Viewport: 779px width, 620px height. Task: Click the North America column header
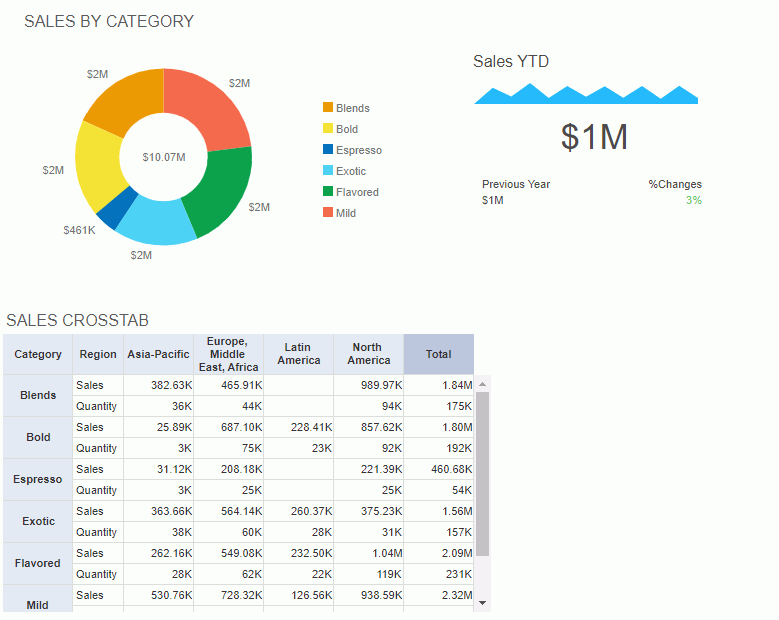(369, 354)
